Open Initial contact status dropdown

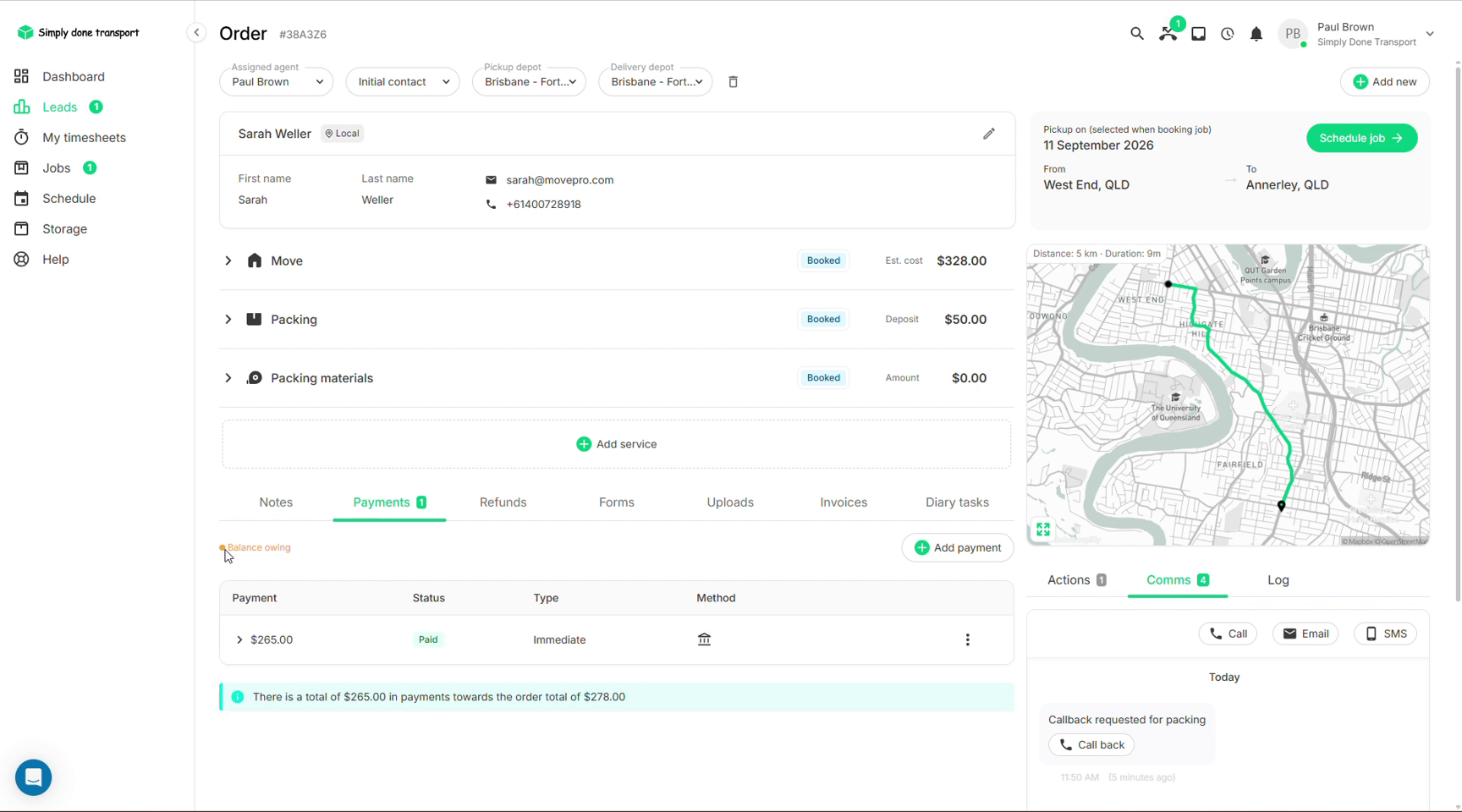tap(403, 82)
